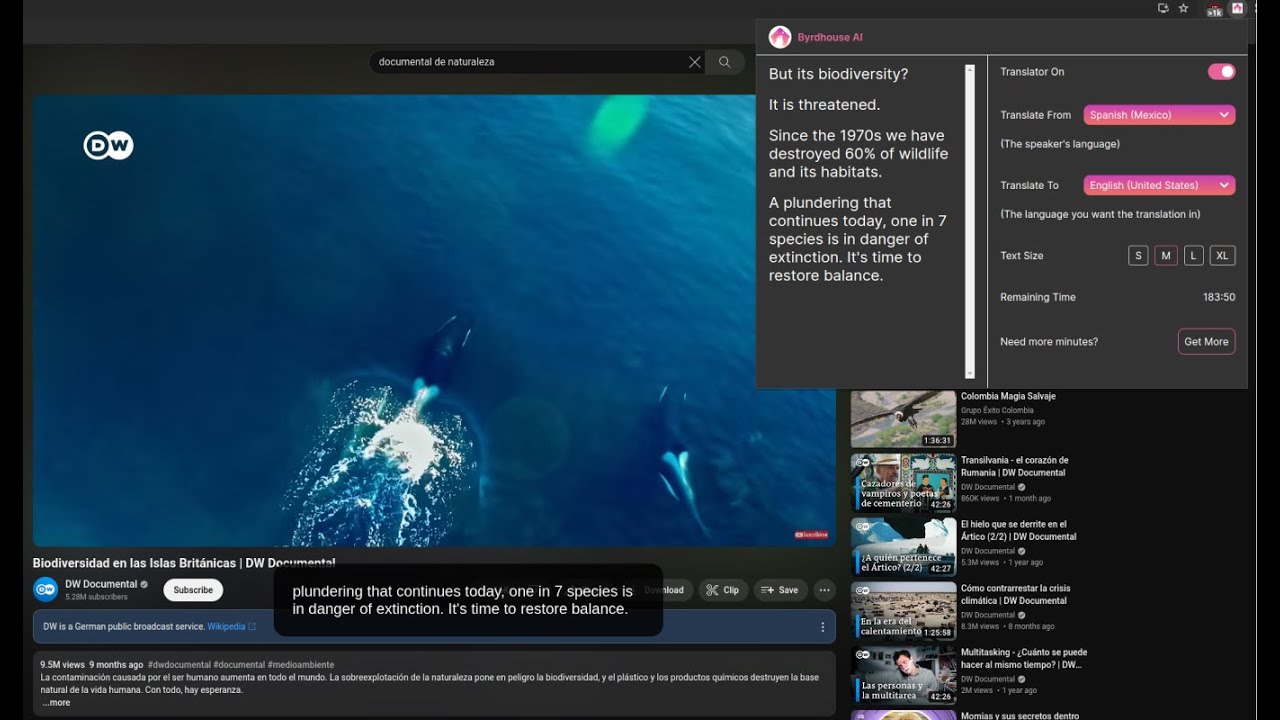
Task: Open the 'El hielo que se derrite' thumbnail
Action: 903,547
